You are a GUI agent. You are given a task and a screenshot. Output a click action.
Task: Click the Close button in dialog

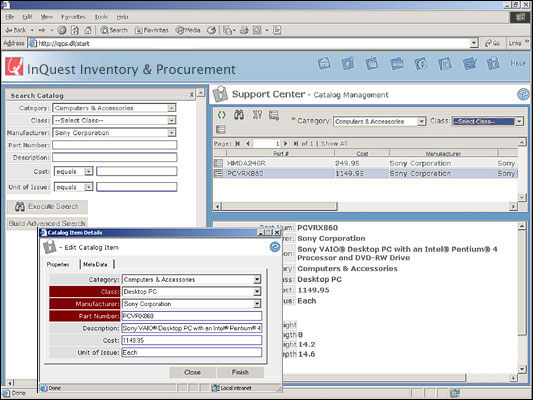(192, 372)
